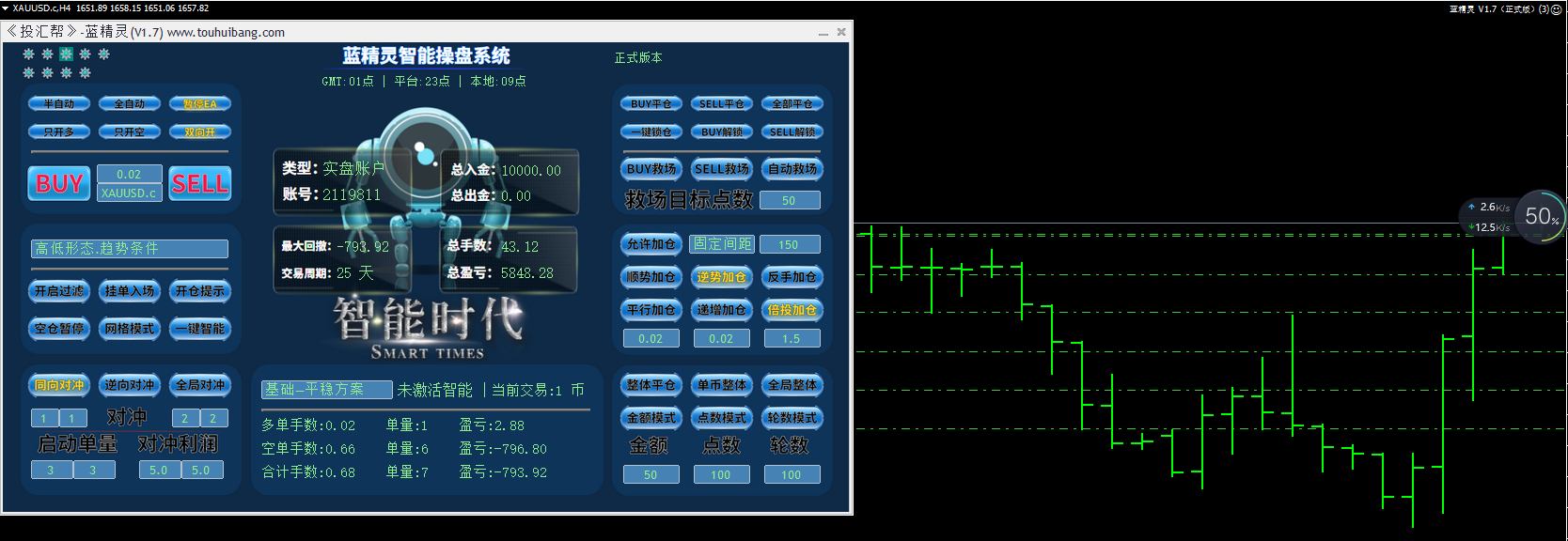Click the BUY救场 rescue button
This screenshot has width=1568, height=541.
[651, 169]
